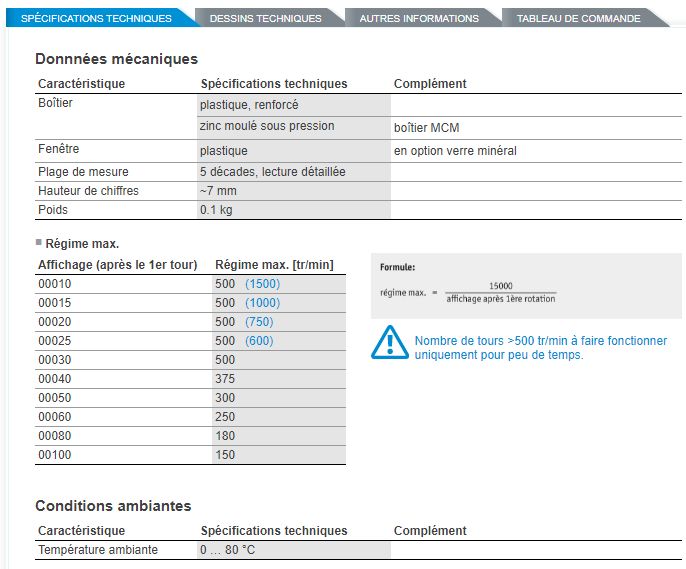The height and width of the screenshot is (569, 686).
Task: Click the warning triangle icon
Action: [388, 342]
